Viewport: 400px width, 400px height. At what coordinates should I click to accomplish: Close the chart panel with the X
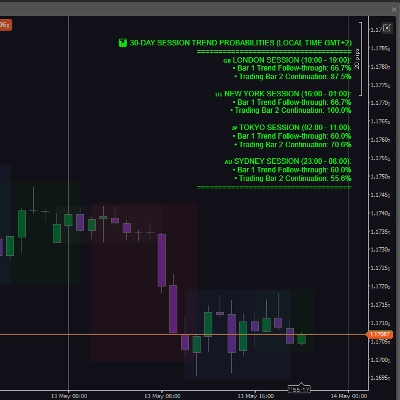click(x=394, y=10)
